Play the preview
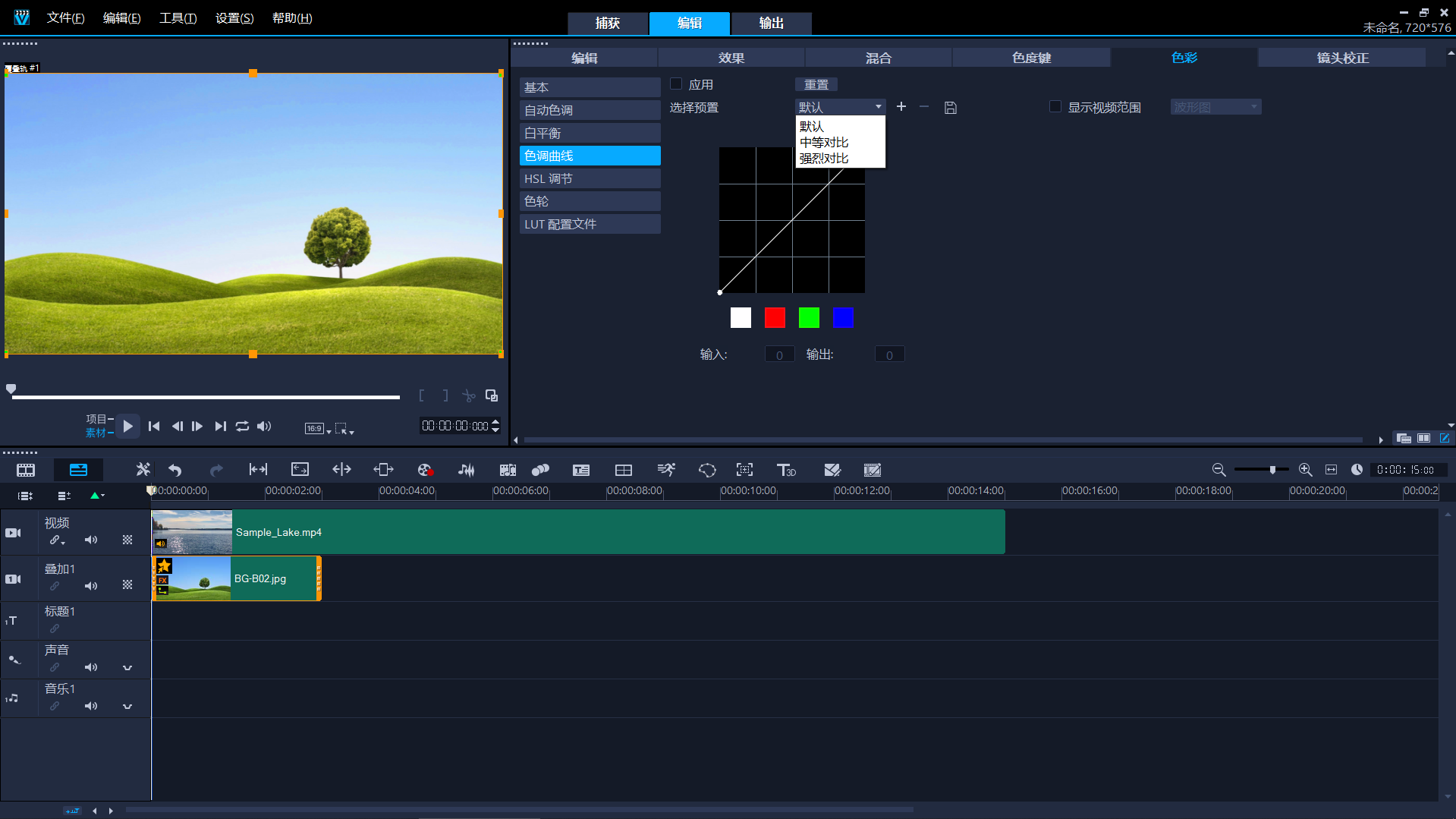The image size is (1456, 819). click(127, 427)
